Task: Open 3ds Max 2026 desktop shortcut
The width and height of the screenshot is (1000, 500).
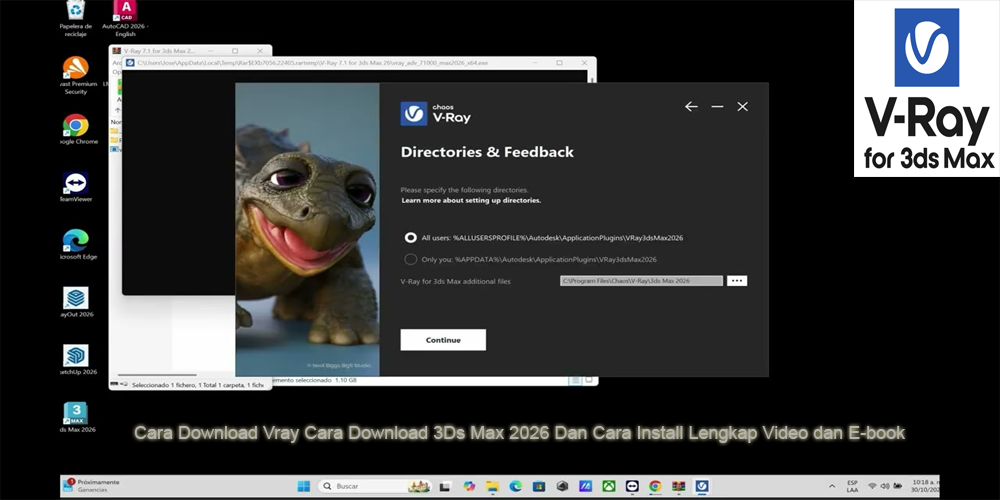Action: pyautogui.click(x=76, y=417)
